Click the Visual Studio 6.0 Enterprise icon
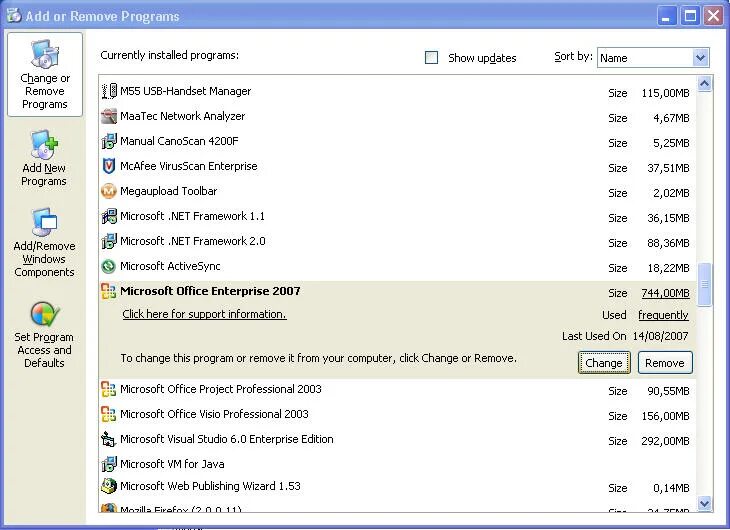This screenshot has width=730, height=530. (109, 439)
